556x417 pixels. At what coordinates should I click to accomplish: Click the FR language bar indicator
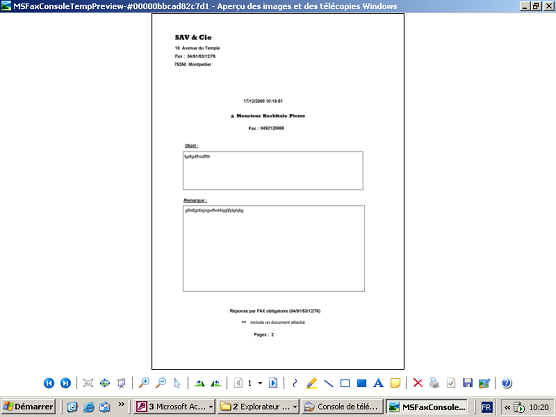[486, 407]
